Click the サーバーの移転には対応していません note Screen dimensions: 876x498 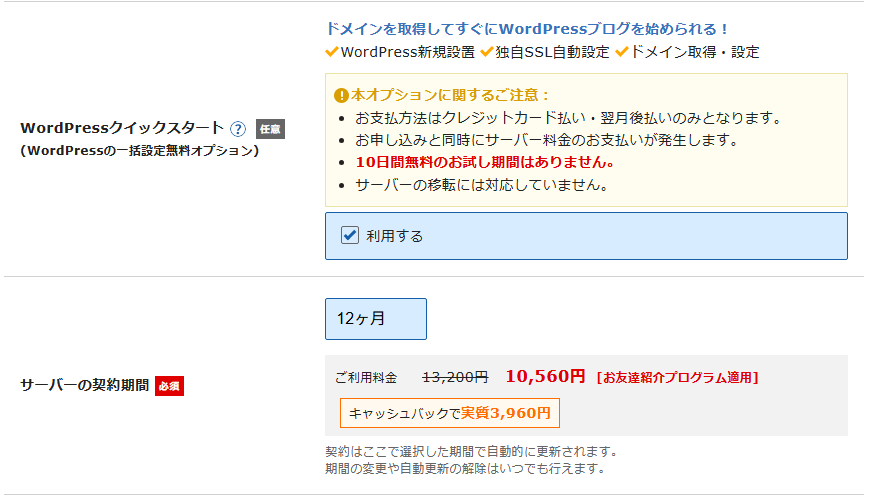click(x=481, y=185)
